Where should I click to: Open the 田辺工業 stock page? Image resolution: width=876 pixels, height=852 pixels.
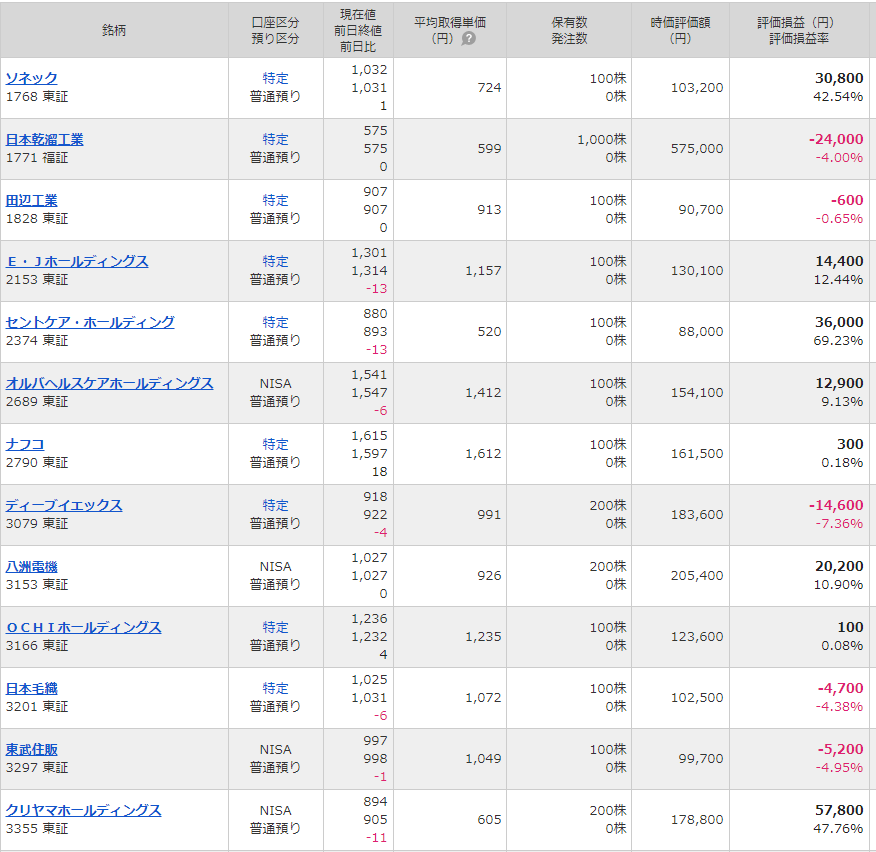(x=31, y=200)
